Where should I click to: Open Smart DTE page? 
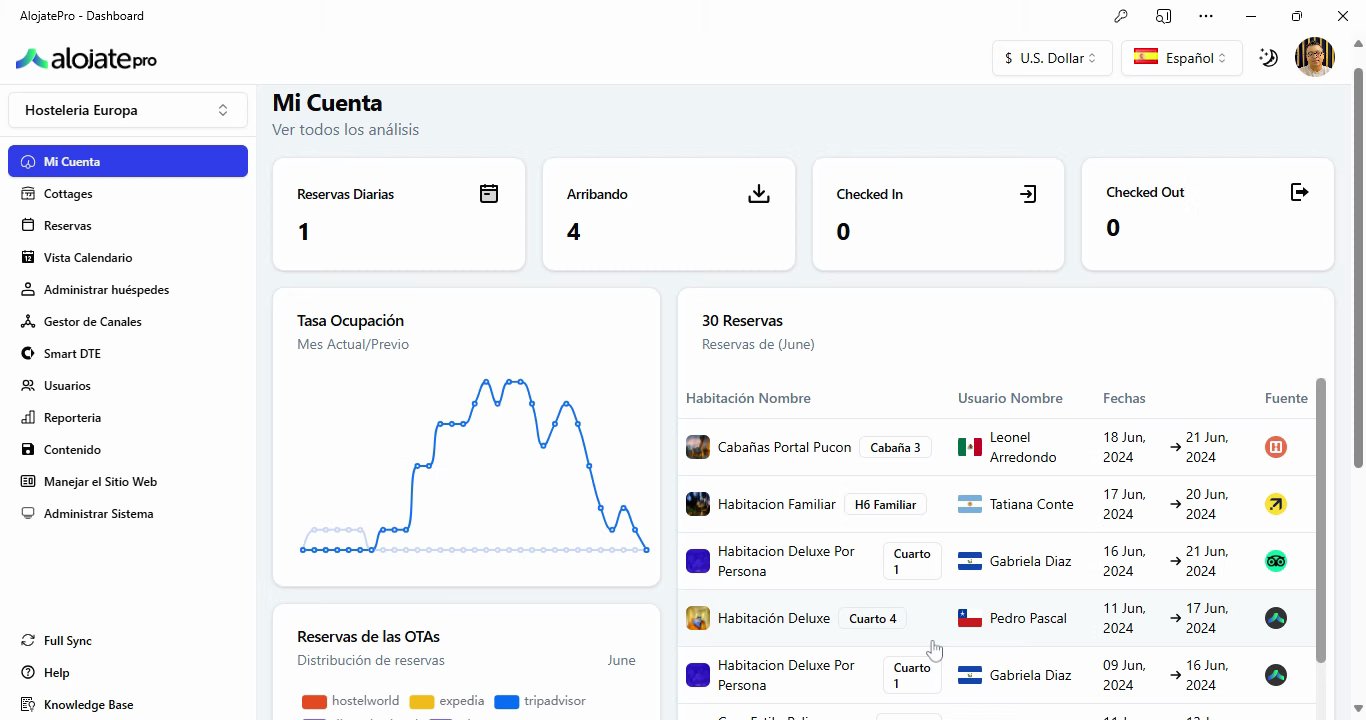point(128,354)
